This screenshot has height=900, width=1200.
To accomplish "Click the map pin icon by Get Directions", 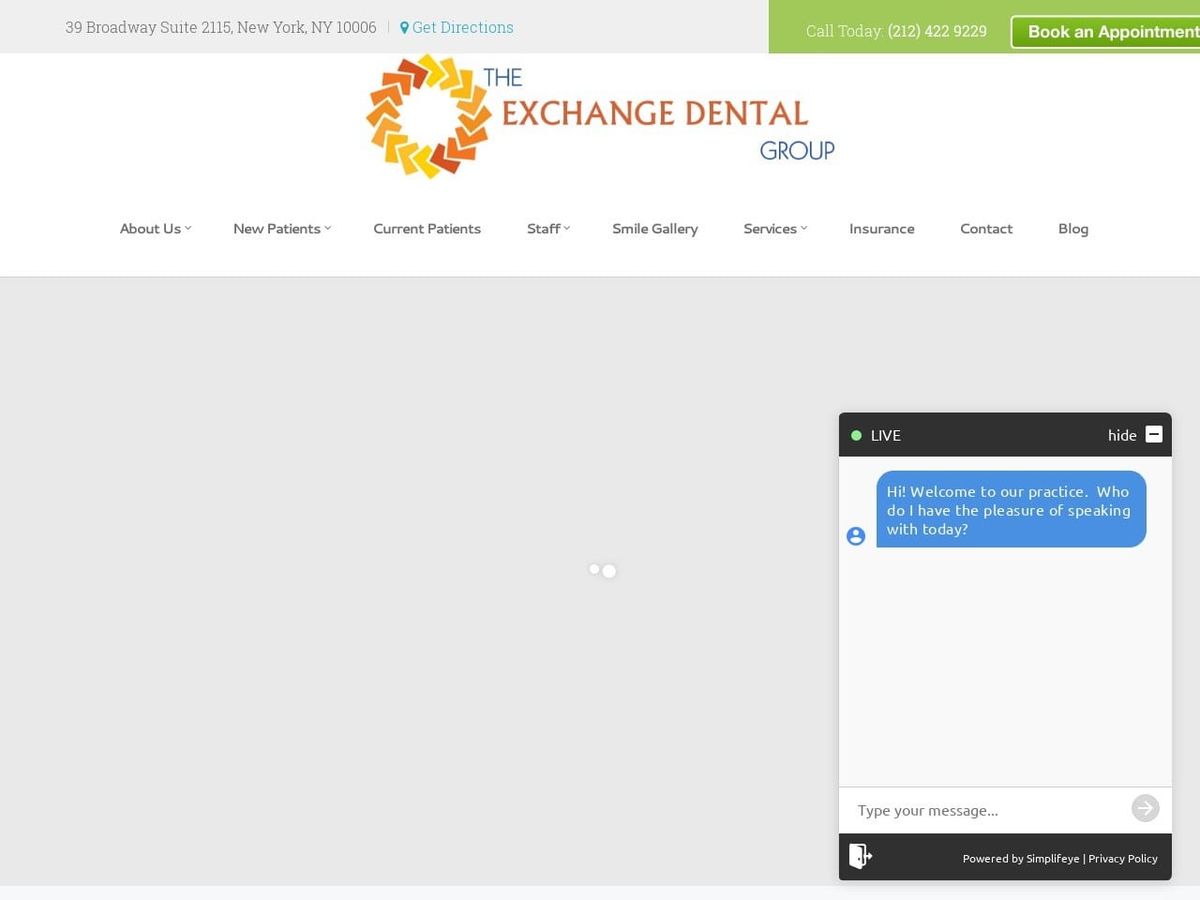I will pos(404,28).
